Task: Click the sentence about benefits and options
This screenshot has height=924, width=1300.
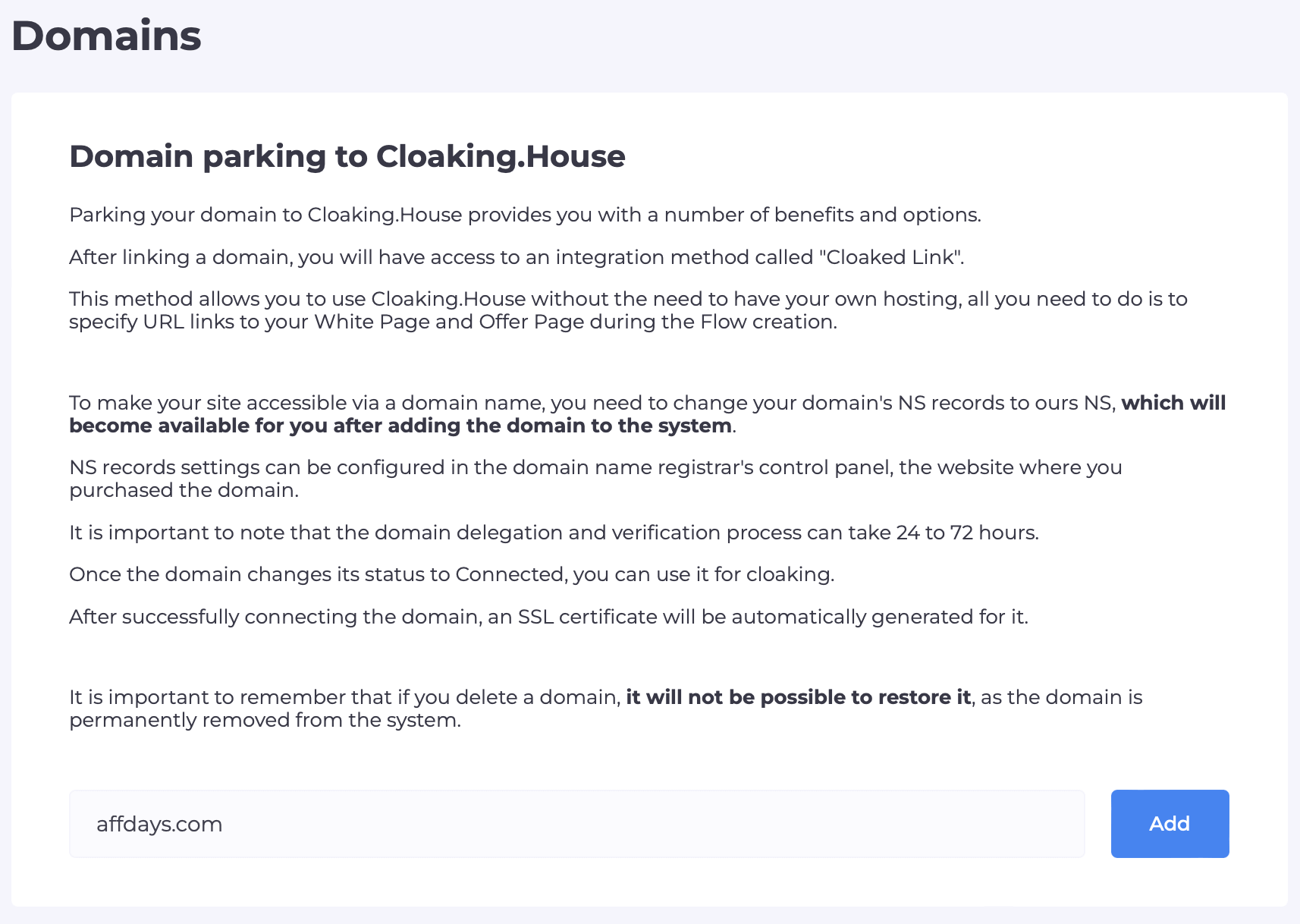Action: [x=525, y=215]
